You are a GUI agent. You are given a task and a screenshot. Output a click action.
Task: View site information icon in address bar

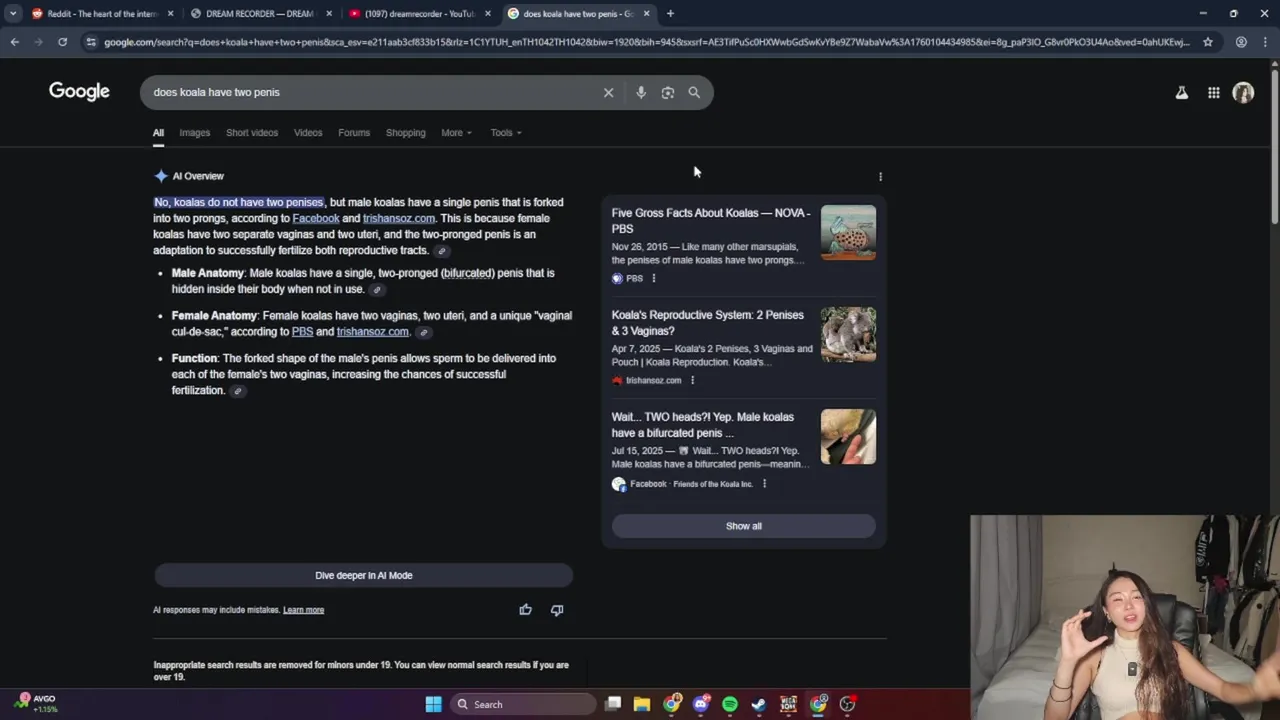(91, 42)
